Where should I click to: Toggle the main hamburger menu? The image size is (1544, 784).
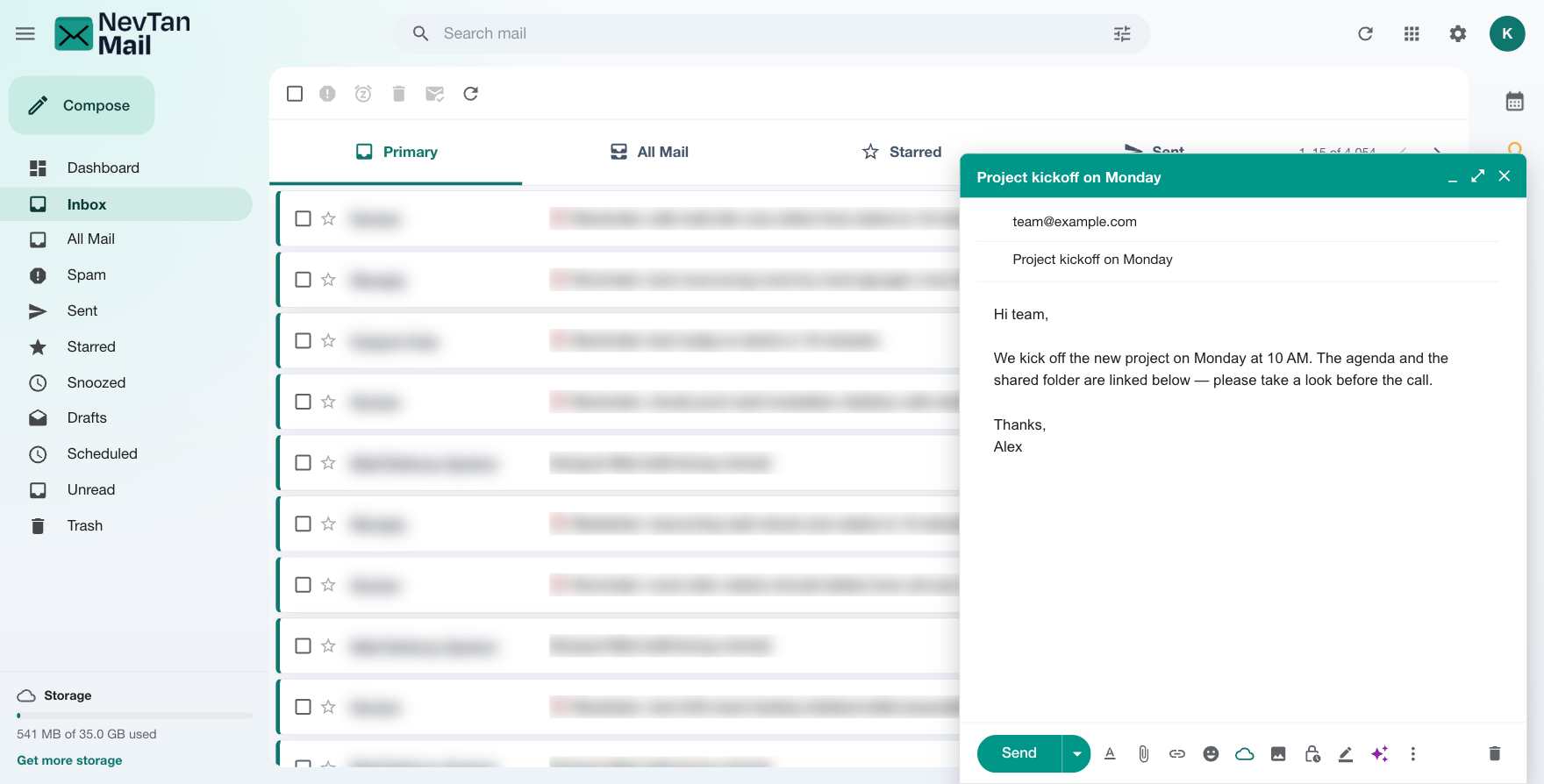pyautogui.click(x=25, y=33)
